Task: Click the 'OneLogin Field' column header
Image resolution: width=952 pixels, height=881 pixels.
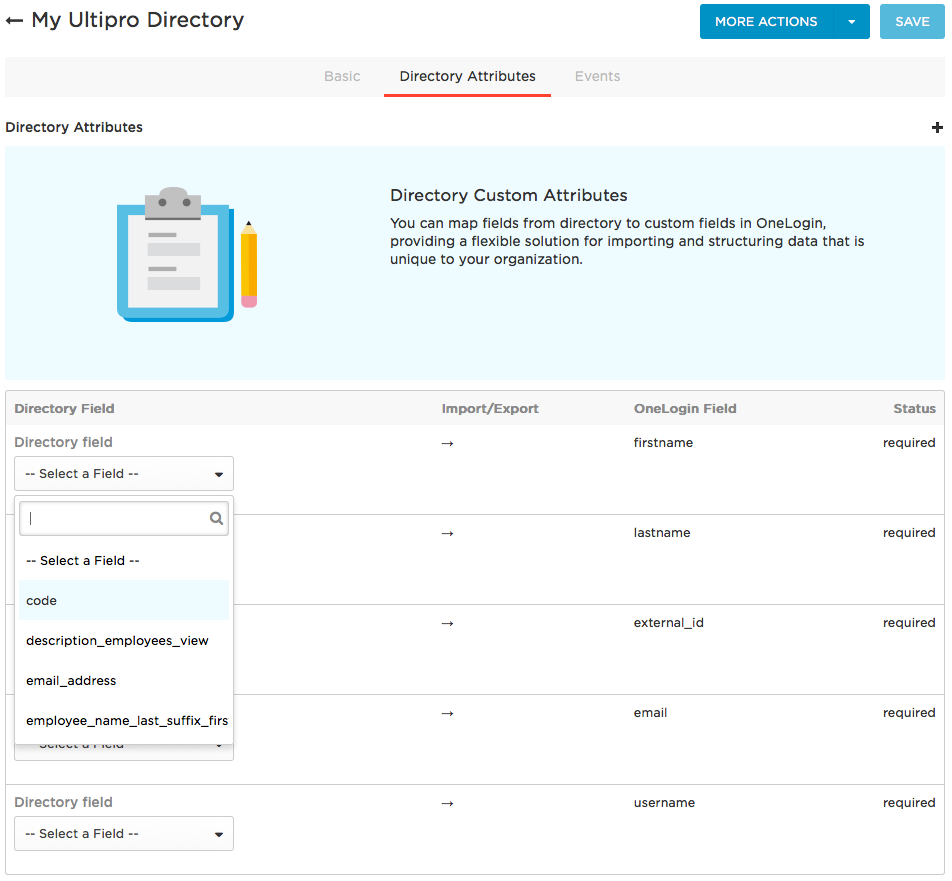Action: pyautogui.click(x=685, y=409)
